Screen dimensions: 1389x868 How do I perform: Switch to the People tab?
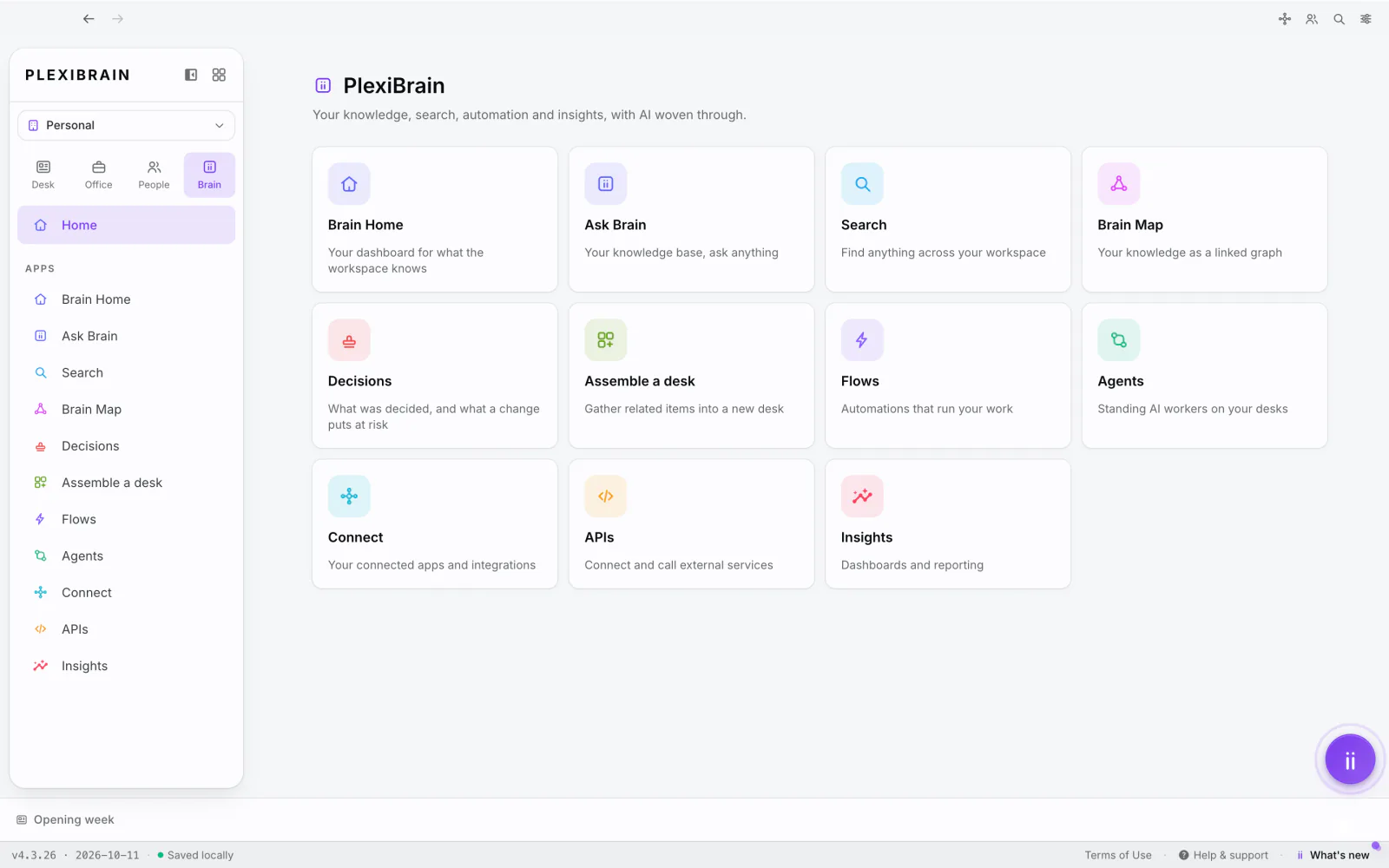click(154, 174)
